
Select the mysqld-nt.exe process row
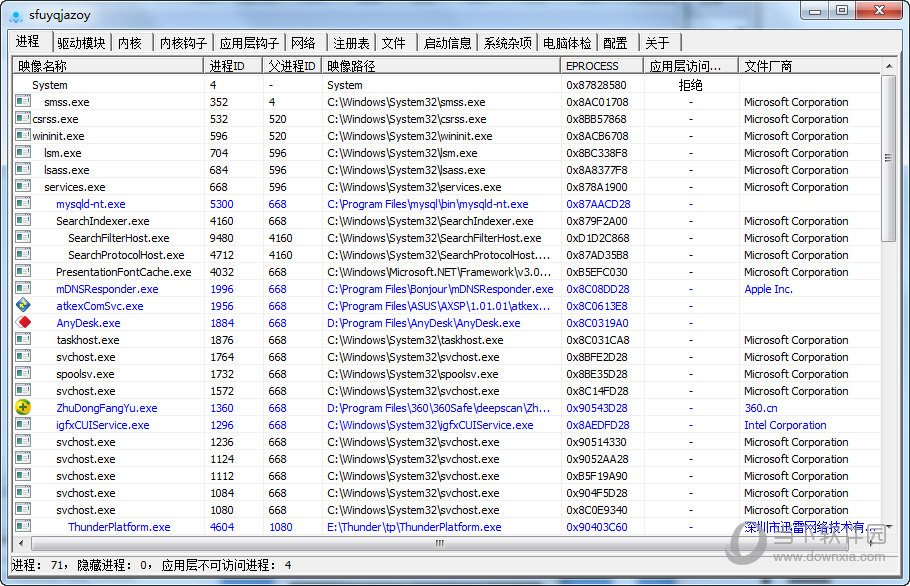pyautogui.click(x=90, y=204)
